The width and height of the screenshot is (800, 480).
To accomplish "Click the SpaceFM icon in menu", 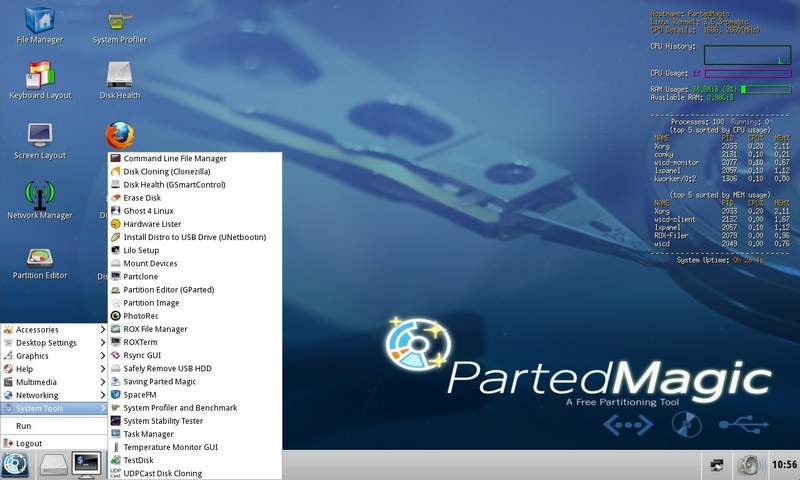I will [116, 394].
